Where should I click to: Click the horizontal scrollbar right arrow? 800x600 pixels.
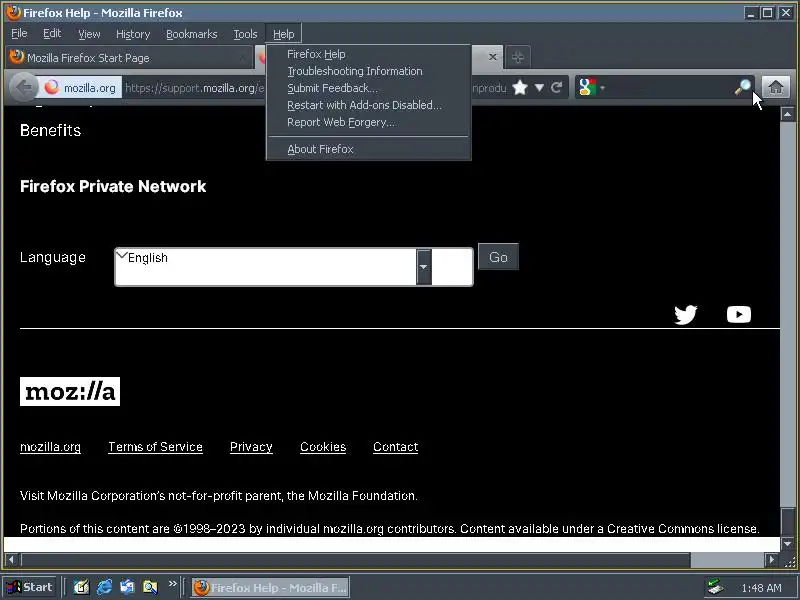tap(771, 560)
